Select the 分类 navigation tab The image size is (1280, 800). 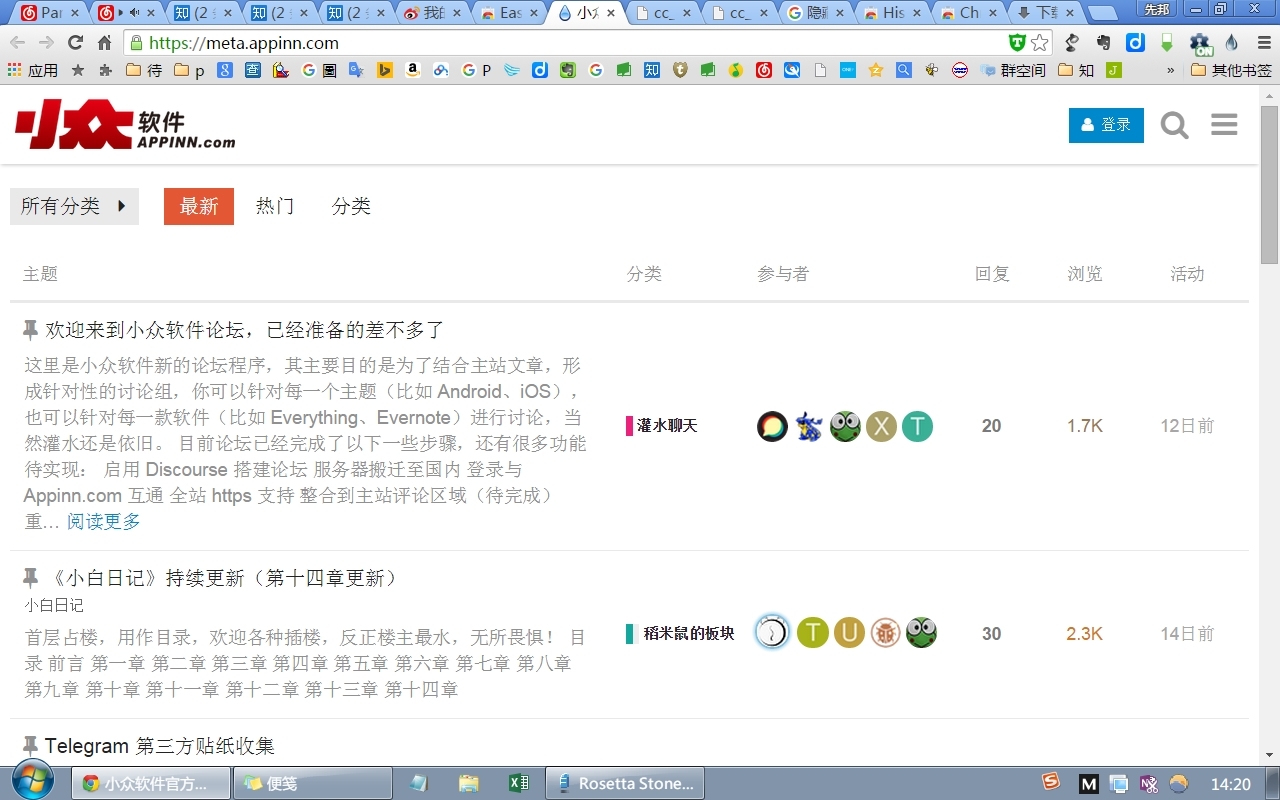(x=351, y=206)
